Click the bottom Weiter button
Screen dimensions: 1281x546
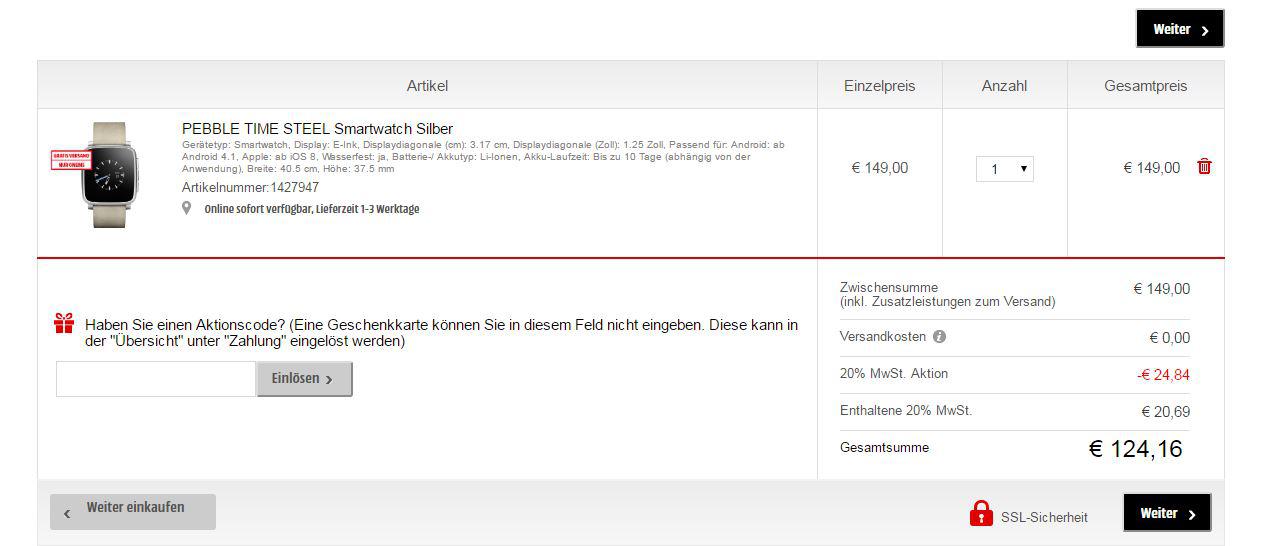[x=1167, y=513]
